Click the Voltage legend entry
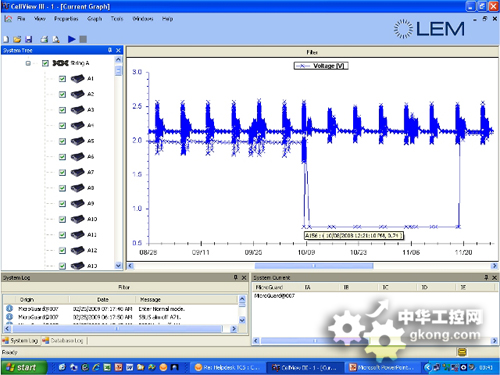 click(x=321, y=66)
